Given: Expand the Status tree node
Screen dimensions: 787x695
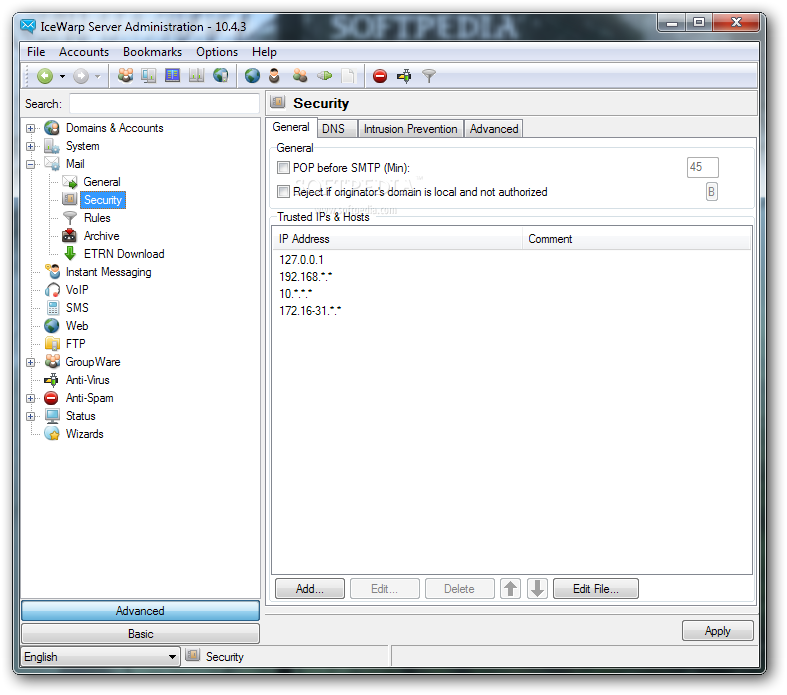Looking at the screenshot, I should click(x=31, y=416).
